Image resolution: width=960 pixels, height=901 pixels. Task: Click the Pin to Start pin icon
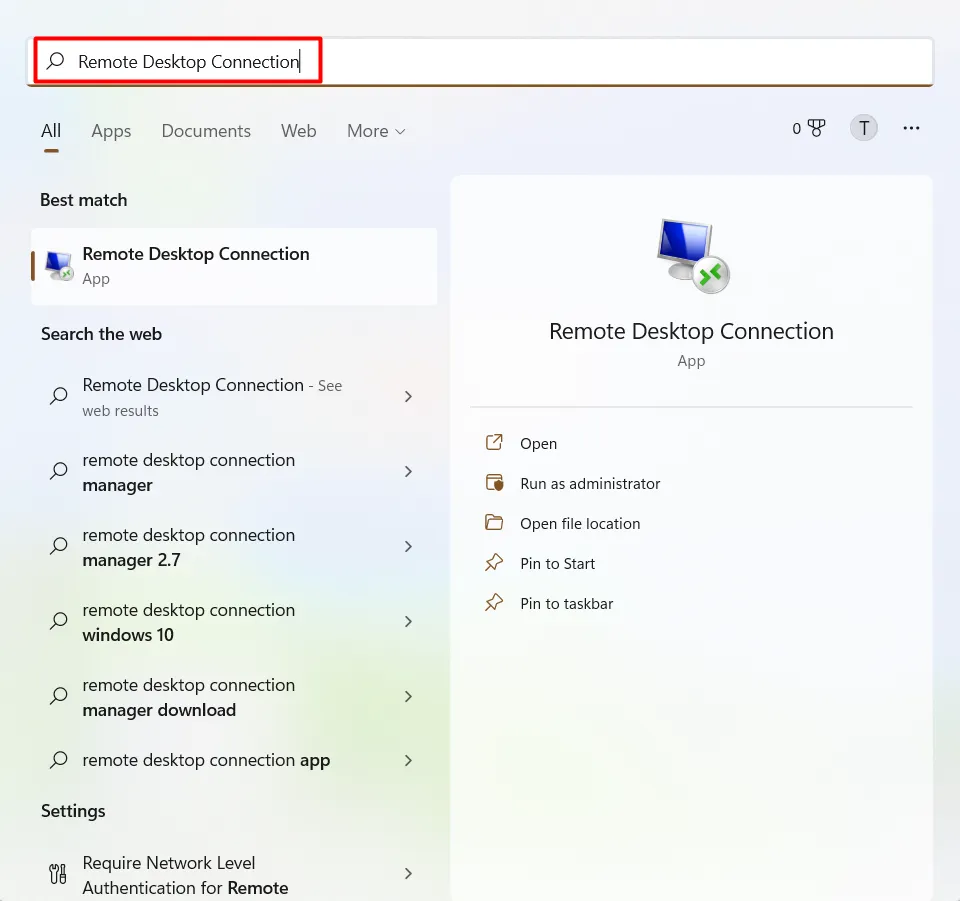tap(494, 563)
